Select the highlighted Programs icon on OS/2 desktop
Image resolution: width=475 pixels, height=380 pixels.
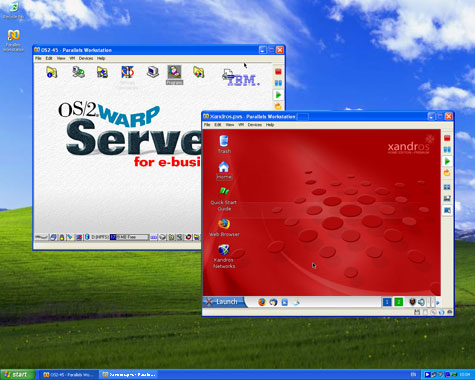174,75
